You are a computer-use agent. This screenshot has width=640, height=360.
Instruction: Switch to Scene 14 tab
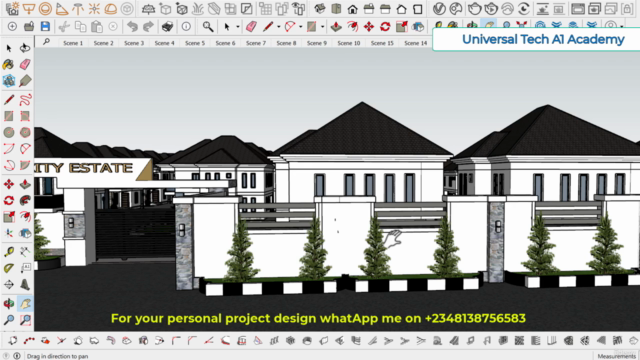[416, 43]
